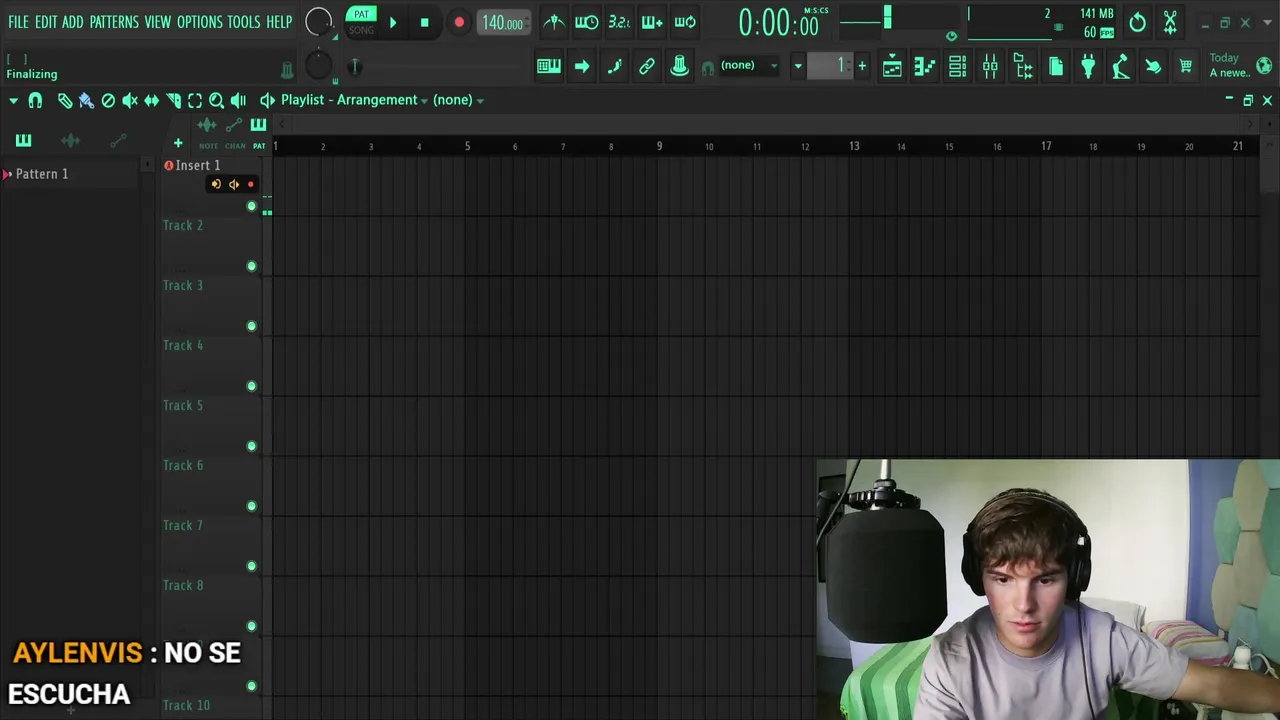Open the Mixer icon

tap(990, 66)
